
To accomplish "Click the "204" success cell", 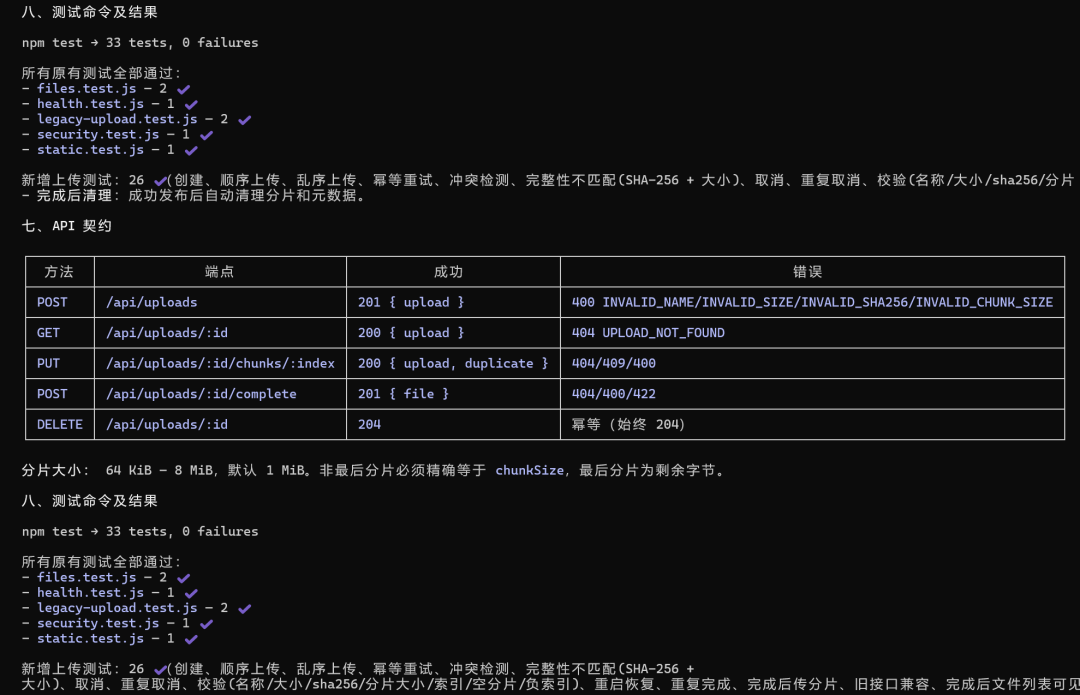I will [453, 424].
